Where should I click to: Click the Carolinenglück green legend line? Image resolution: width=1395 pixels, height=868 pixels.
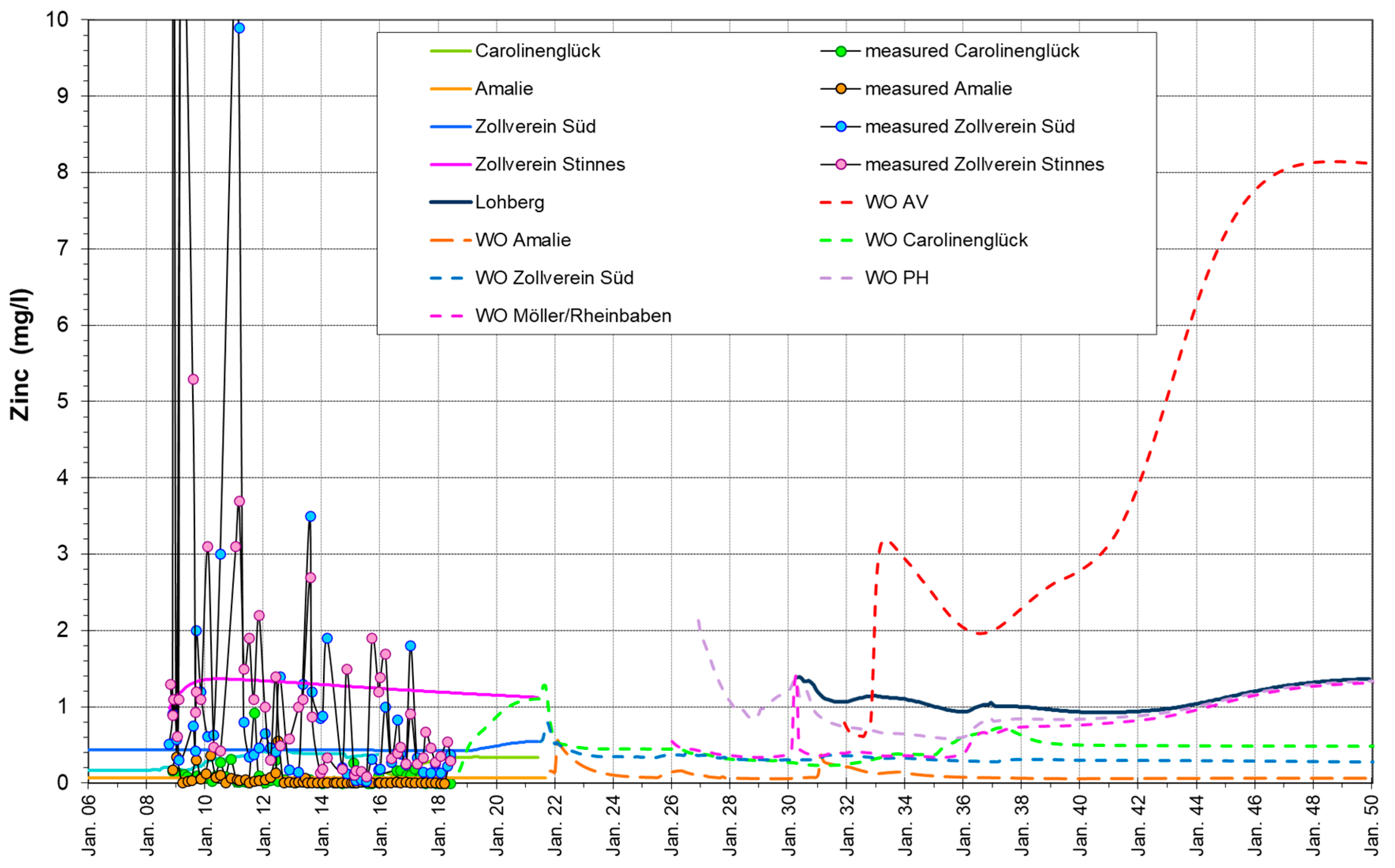[451, 51]
